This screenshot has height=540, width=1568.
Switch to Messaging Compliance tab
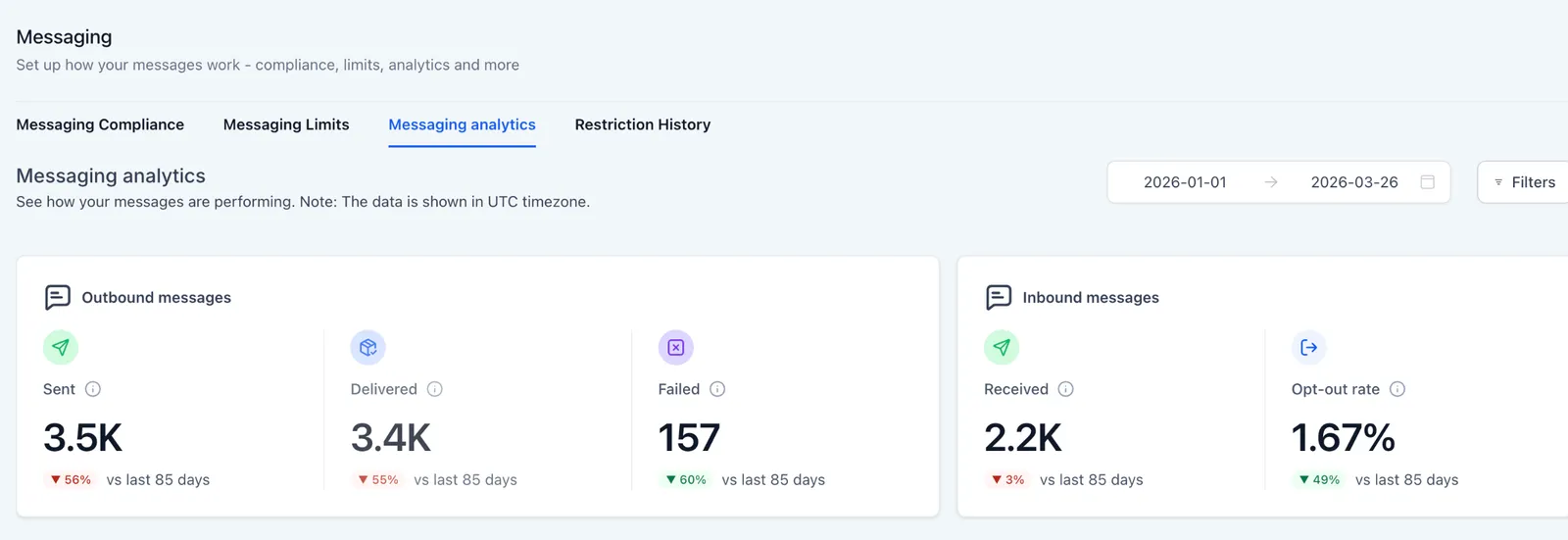(x=100, y=124)
